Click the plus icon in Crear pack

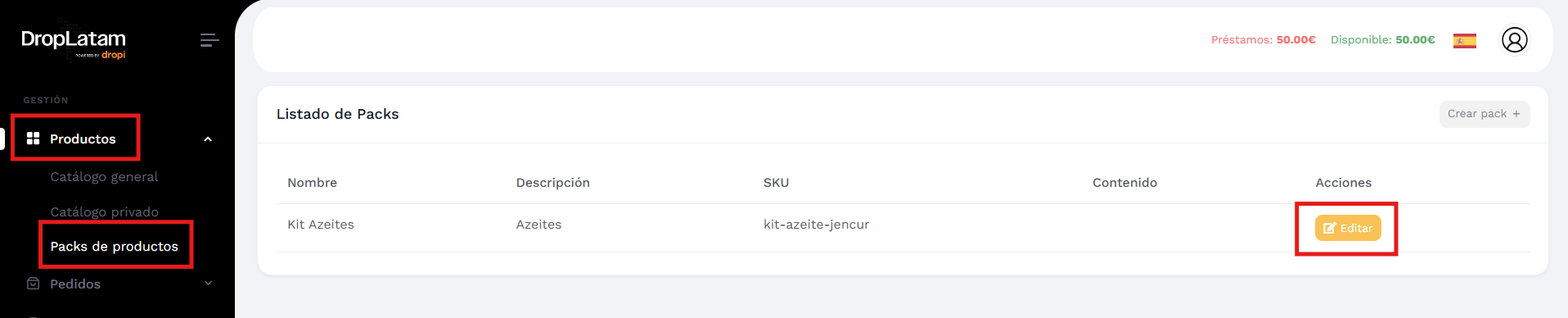pyautogui.click(x=1516, y=114)
